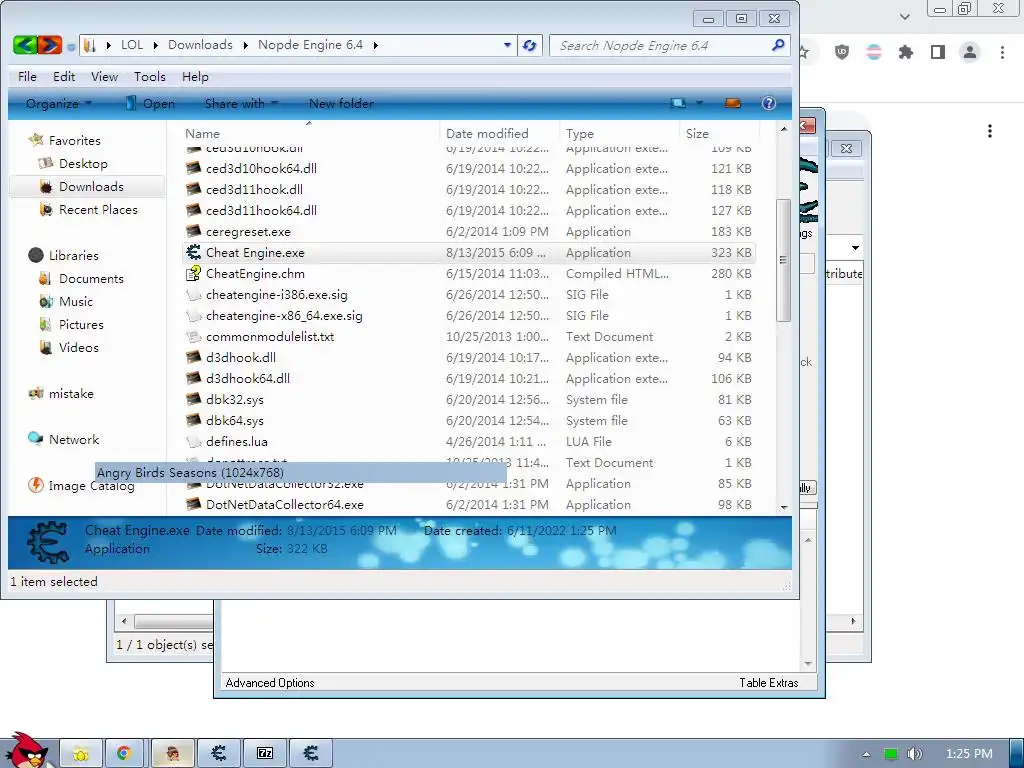Show hidden system tray icons arrow
The height and width of the screenshot is (768, 1024).
(x=866, y=754)
